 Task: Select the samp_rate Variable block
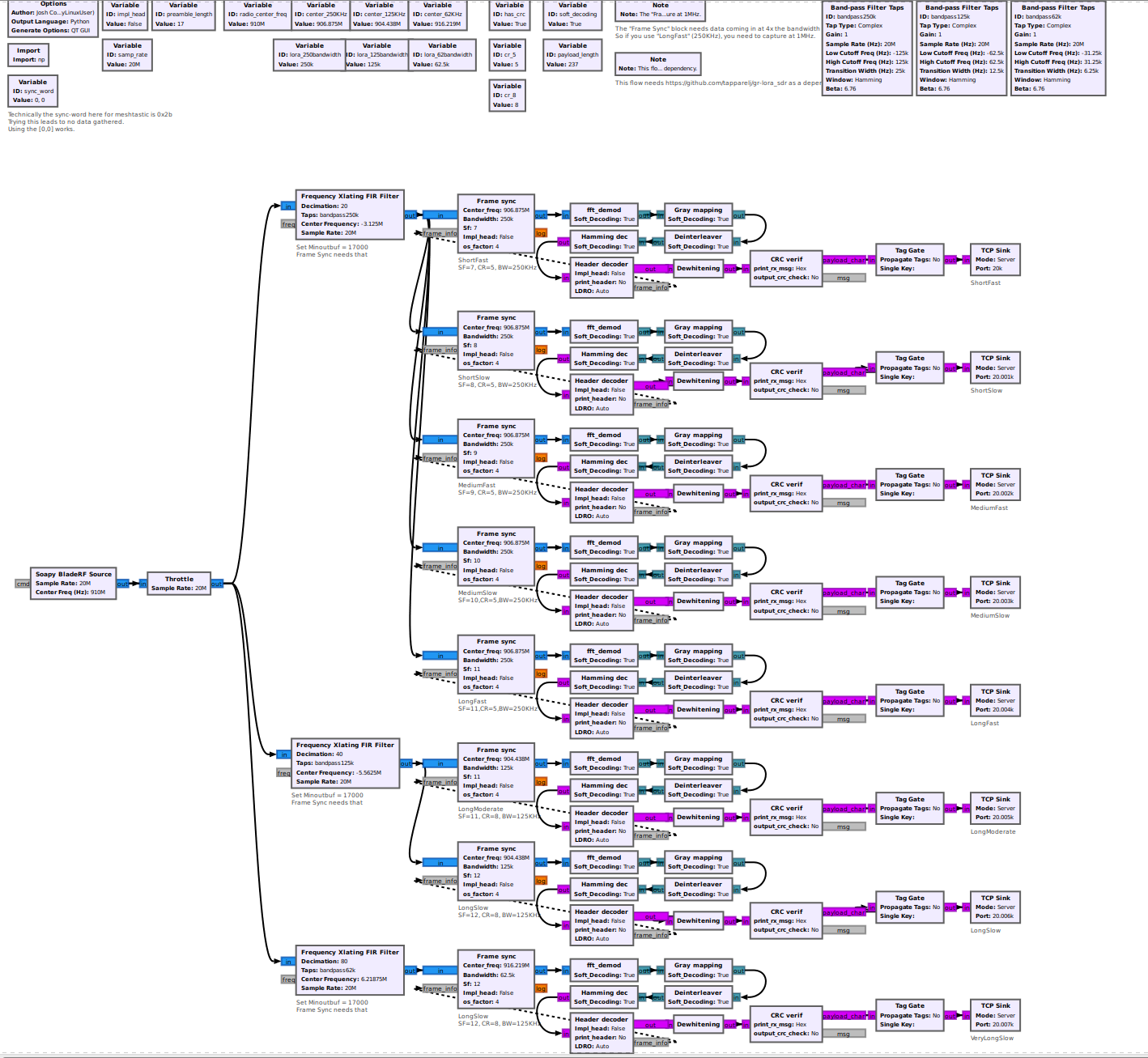pyautogui.click(x=127, y=55)
